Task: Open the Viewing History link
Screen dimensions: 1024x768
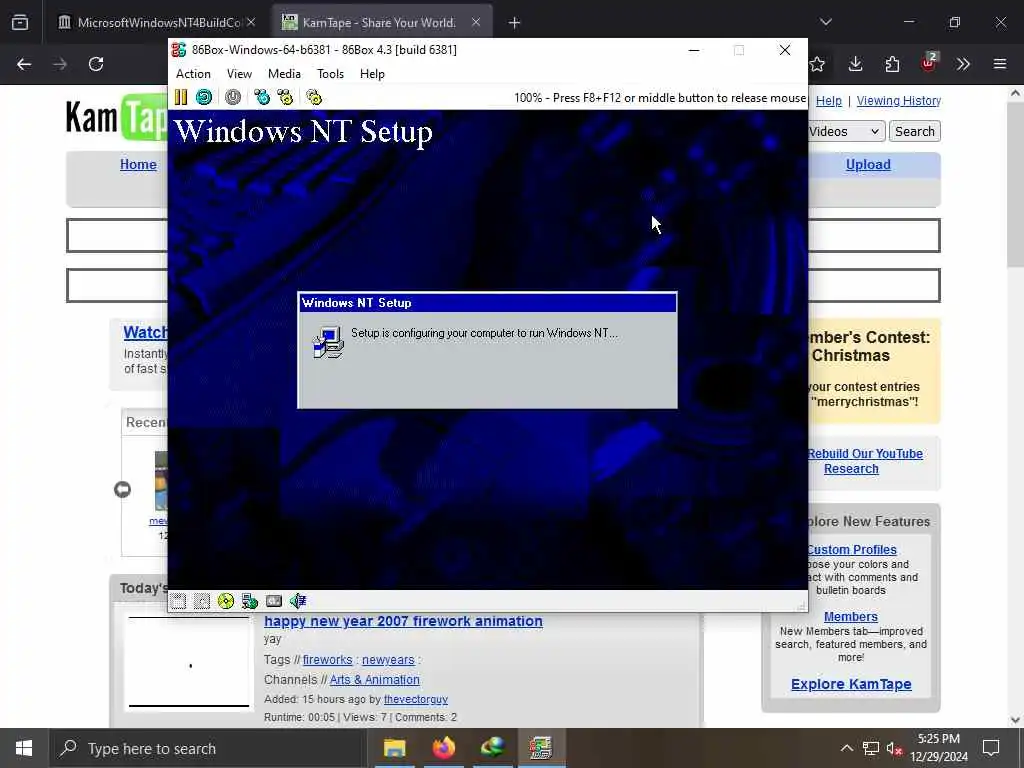Action: [x=899, y=101]
